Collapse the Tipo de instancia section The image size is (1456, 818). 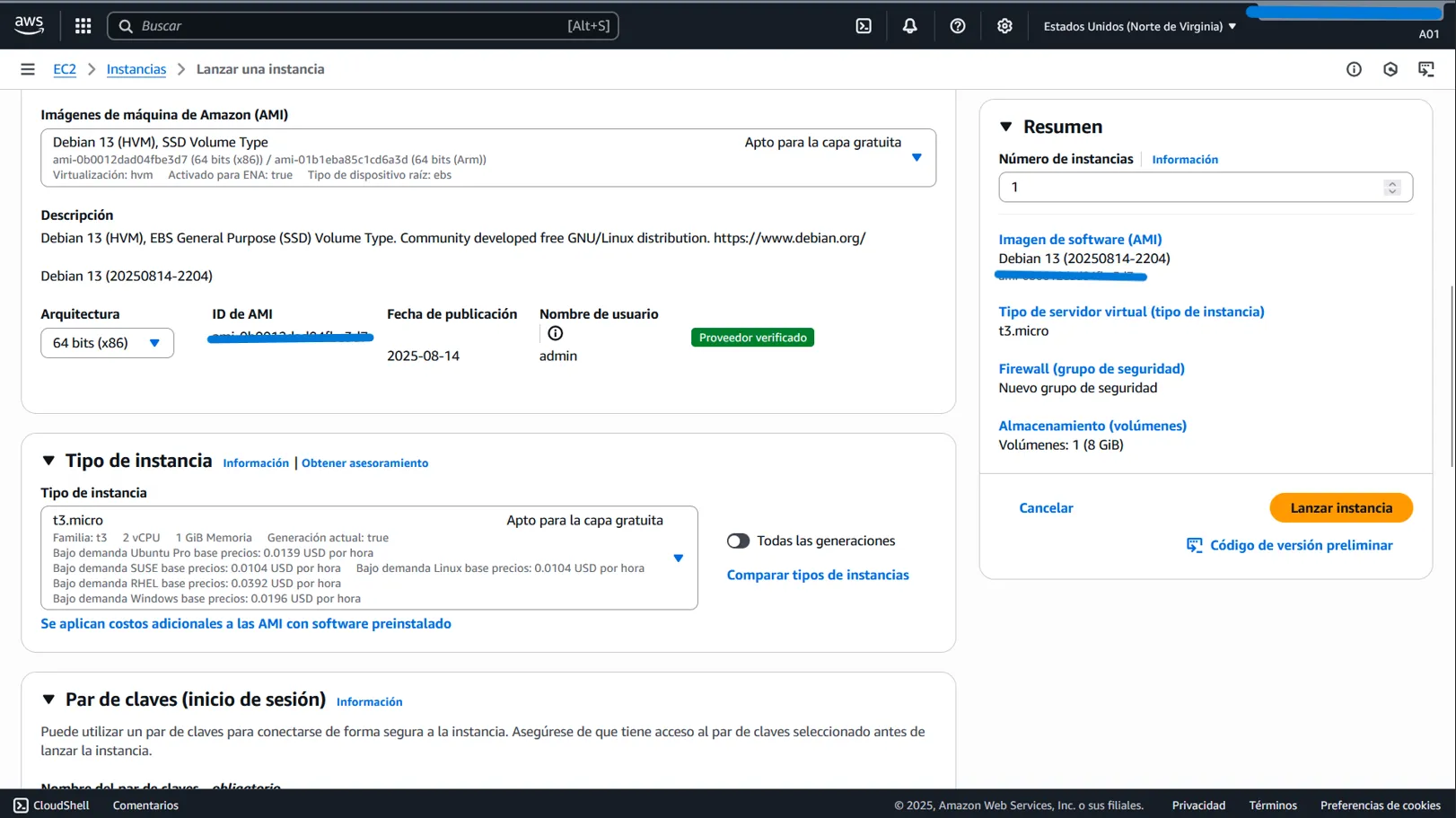click(48, 461)
